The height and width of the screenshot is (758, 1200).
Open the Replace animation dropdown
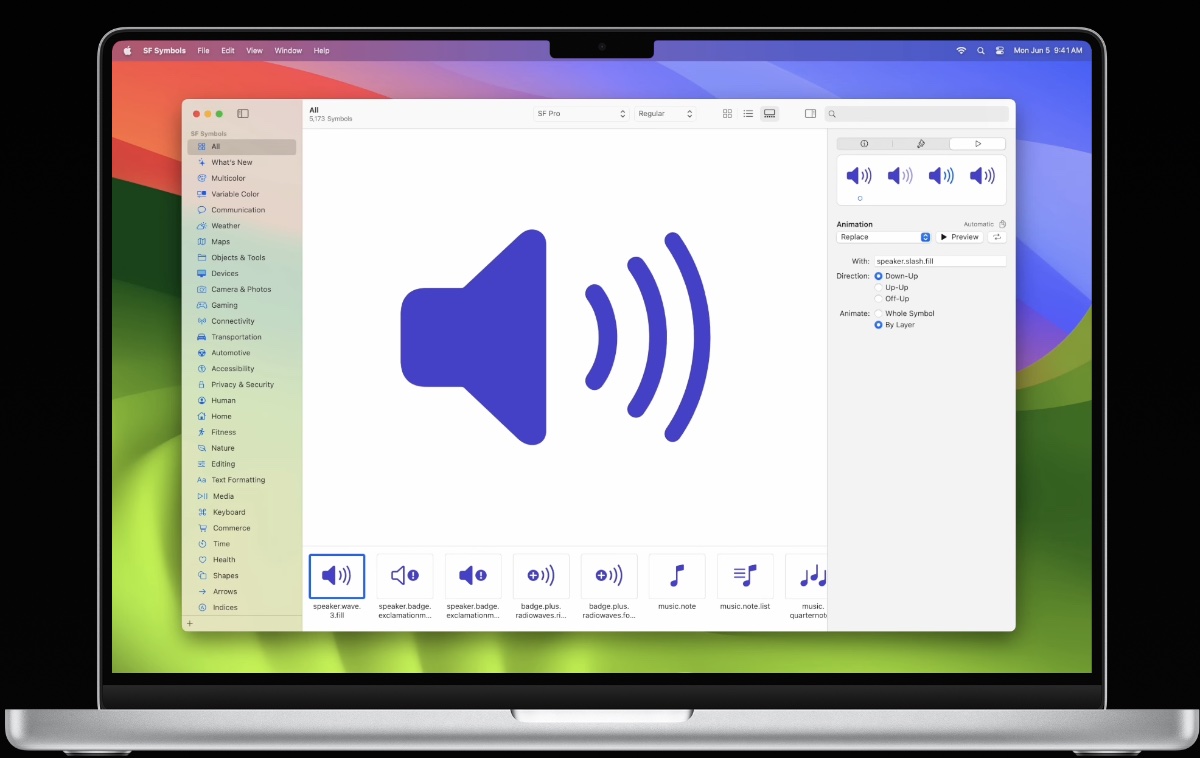(883, 236)
